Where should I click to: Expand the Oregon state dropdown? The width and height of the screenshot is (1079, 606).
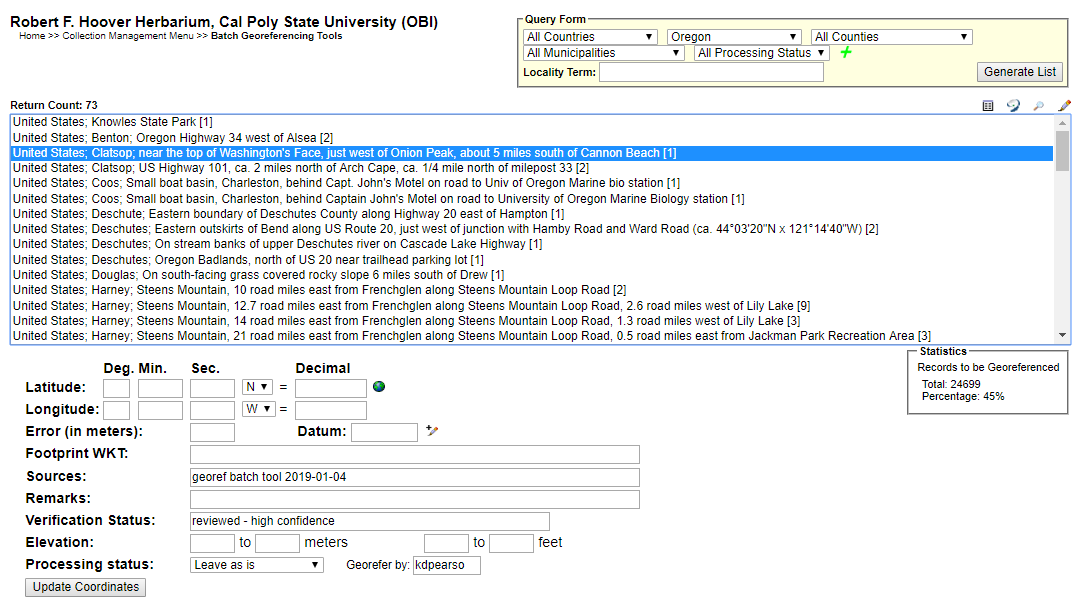pos(734,37)
